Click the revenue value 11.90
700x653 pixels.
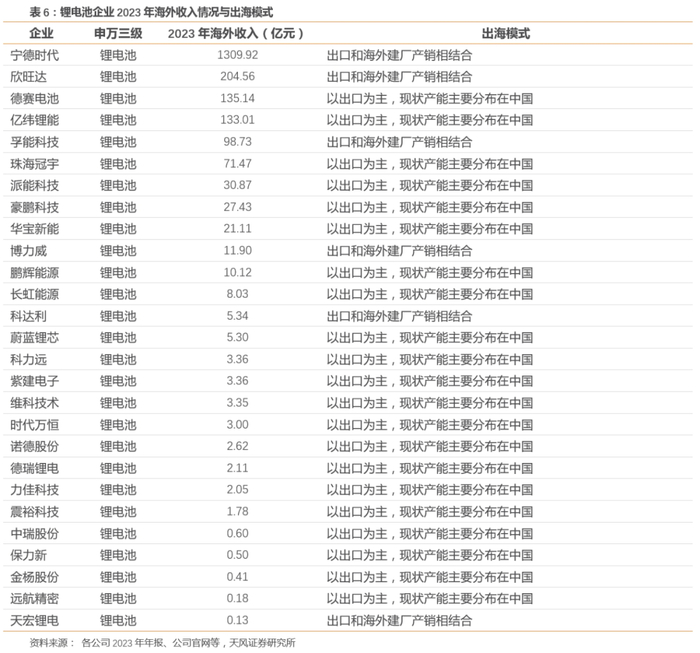238,250
